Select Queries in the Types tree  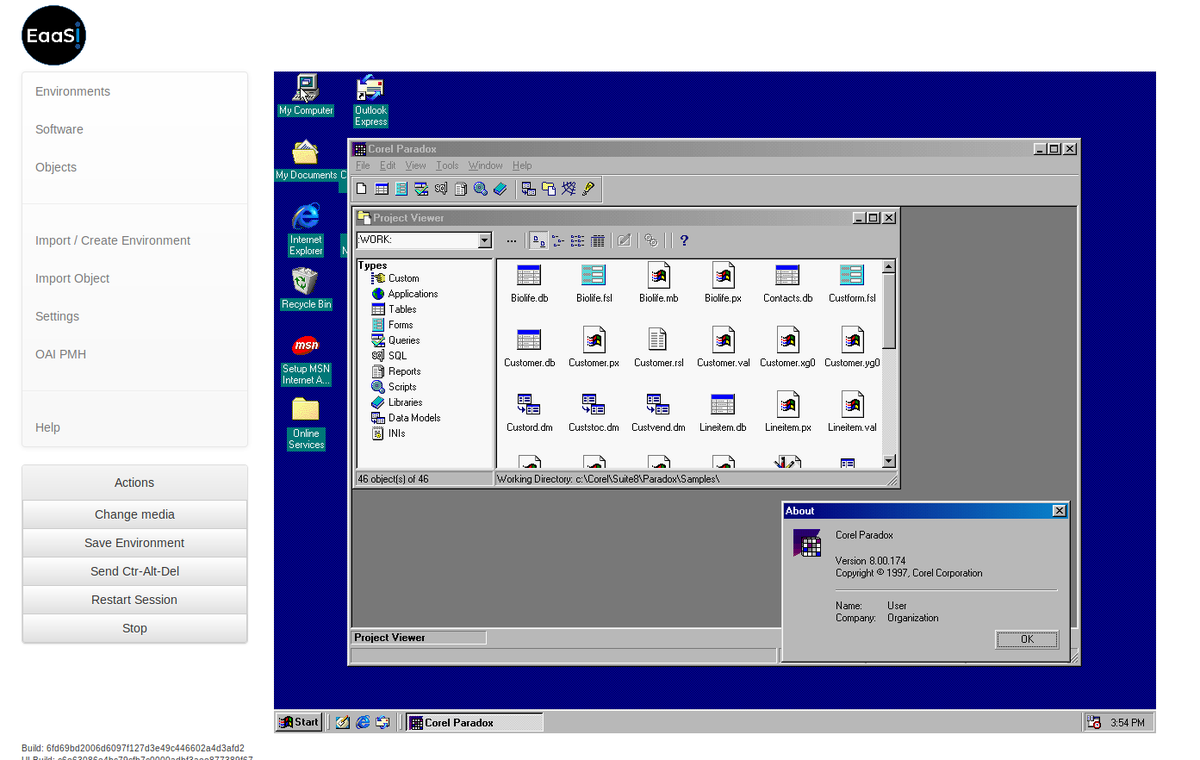coord(396,340)
